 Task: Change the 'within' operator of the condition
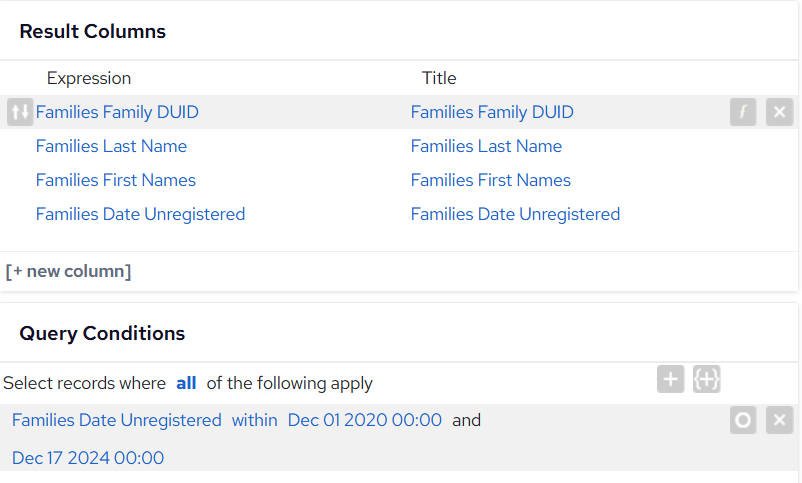(254, 420)
